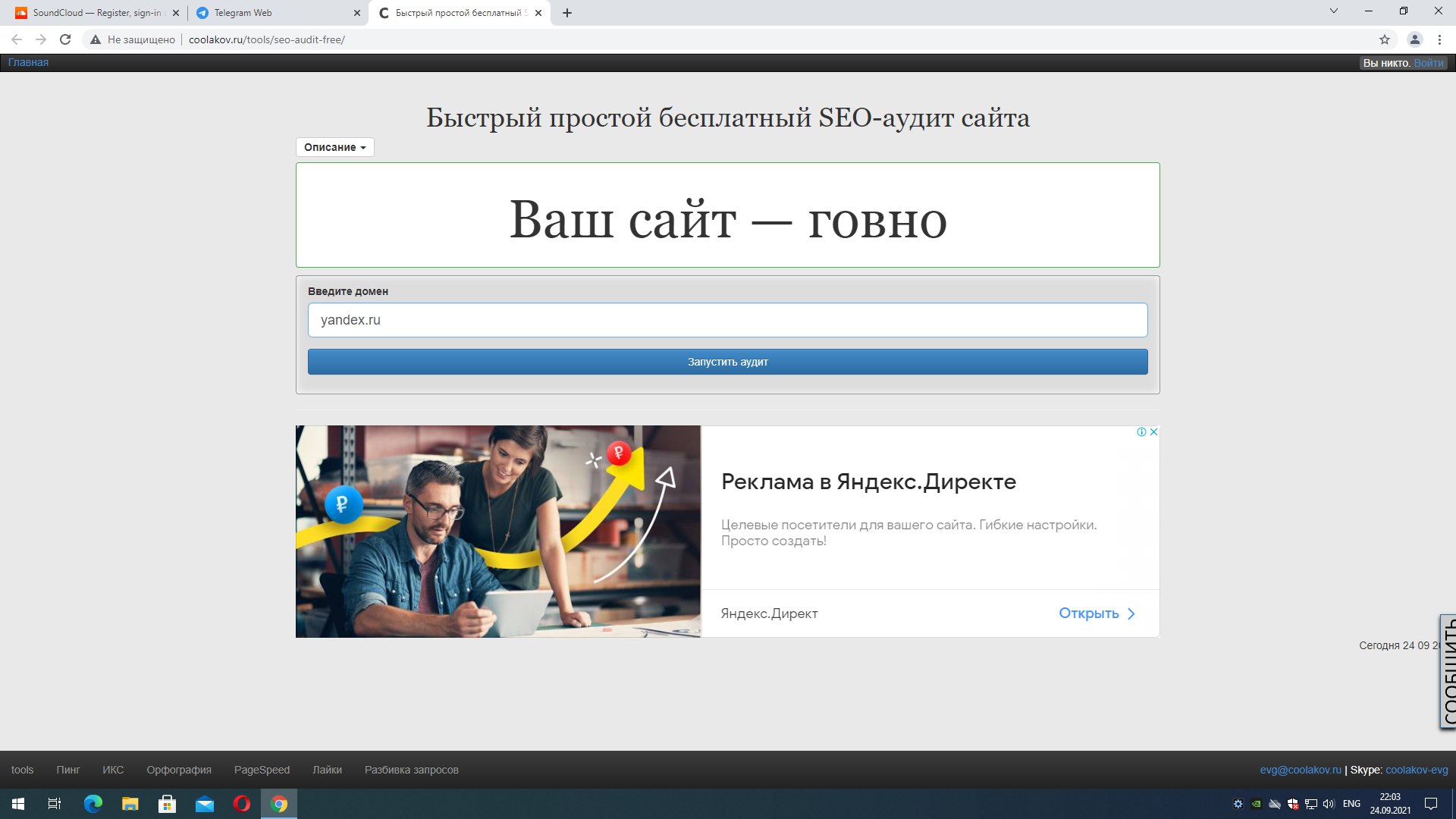The image size is (1456, 819).
Task: Select the 'Быстрый простой бесплатный' tab
Action: 459,13
